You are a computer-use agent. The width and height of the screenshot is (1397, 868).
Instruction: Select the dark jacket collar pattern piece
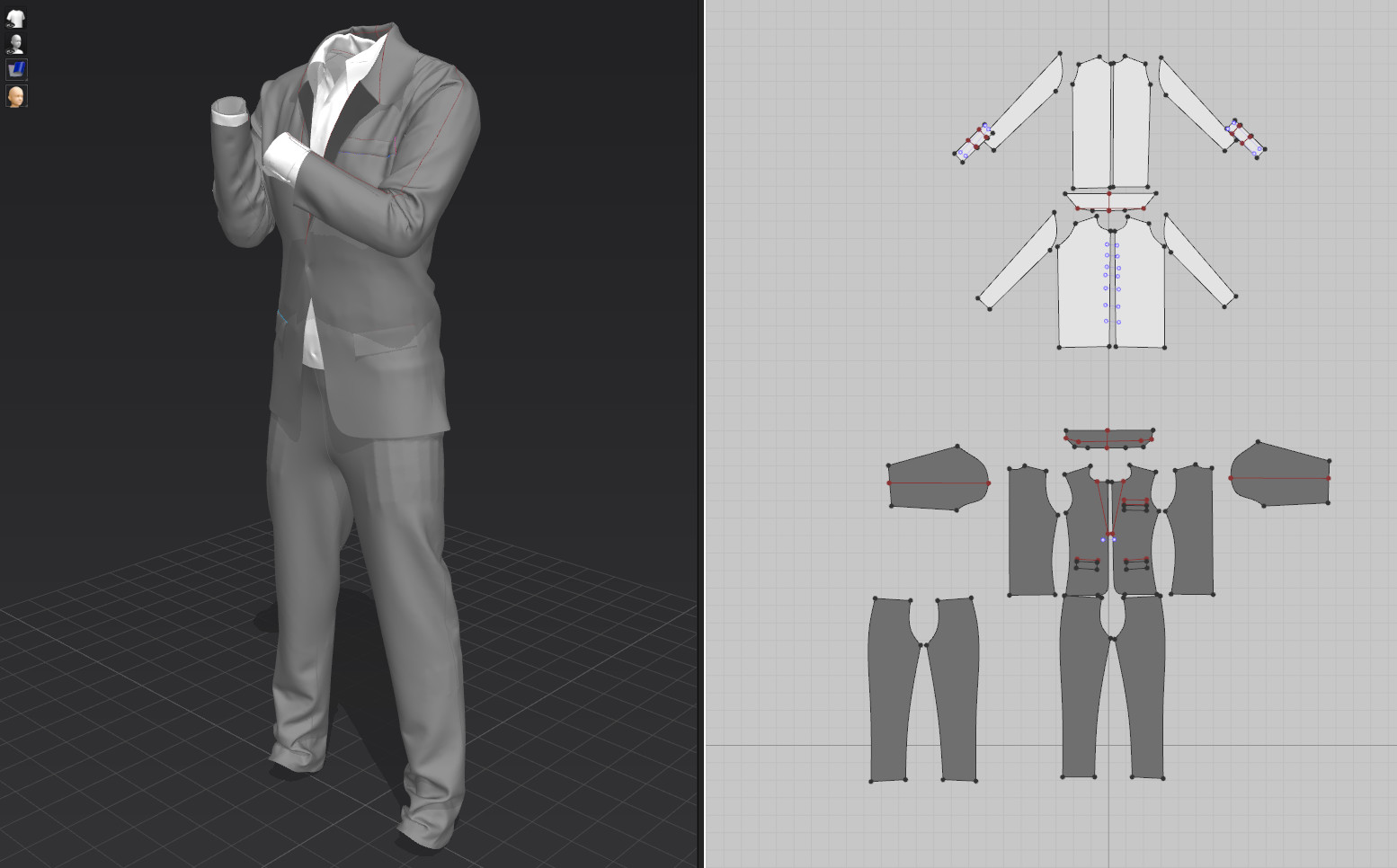coord(1108,438)
